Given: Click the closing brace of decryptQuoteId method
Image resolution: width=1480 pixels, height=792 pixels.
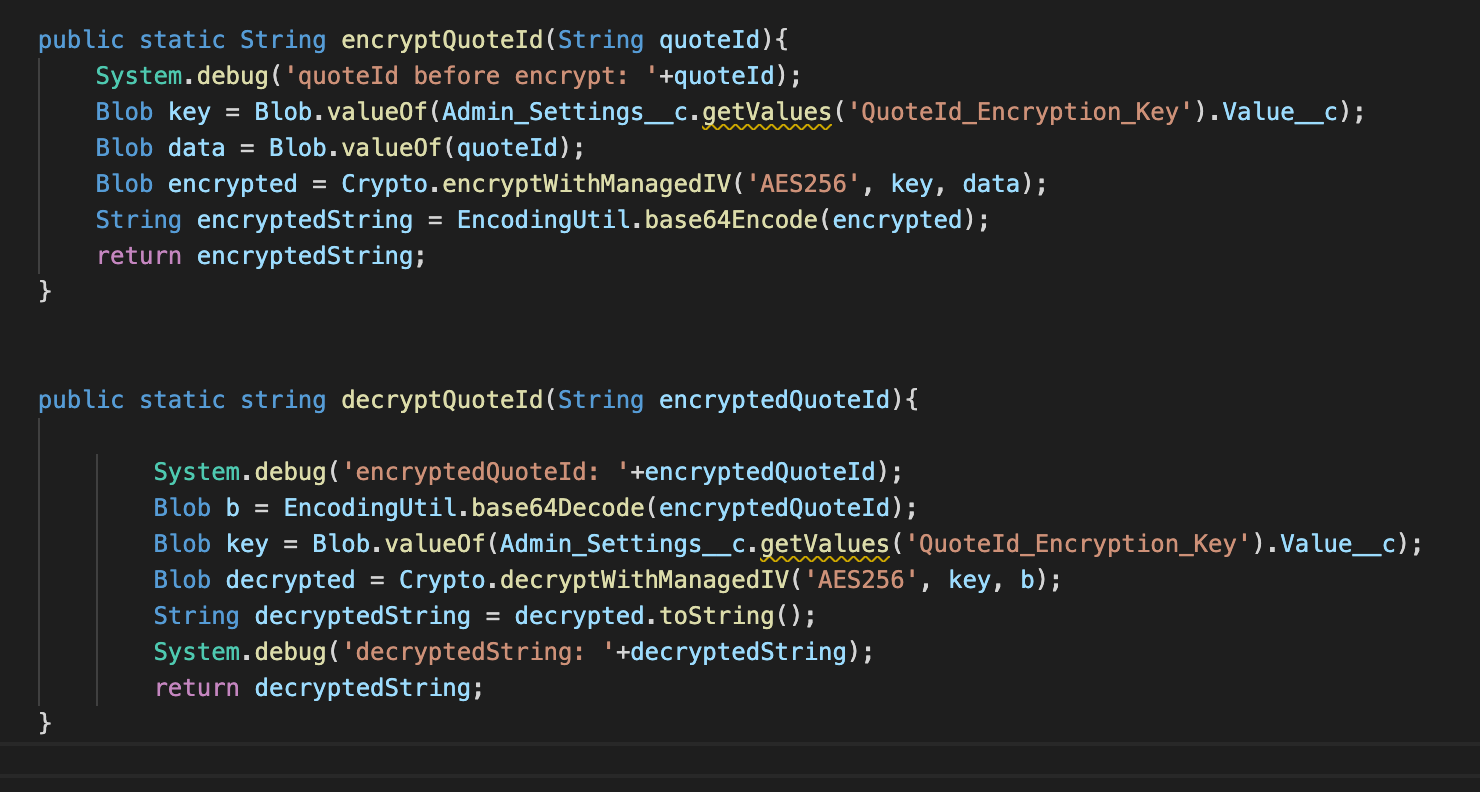Looking at the screenshot, I should pos(45,723).
